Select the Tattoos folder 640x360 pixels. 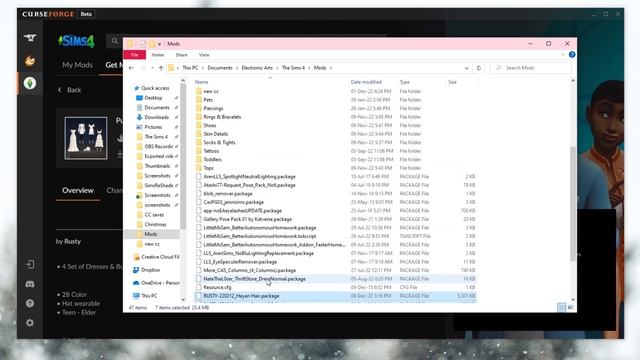coord(211,151)
